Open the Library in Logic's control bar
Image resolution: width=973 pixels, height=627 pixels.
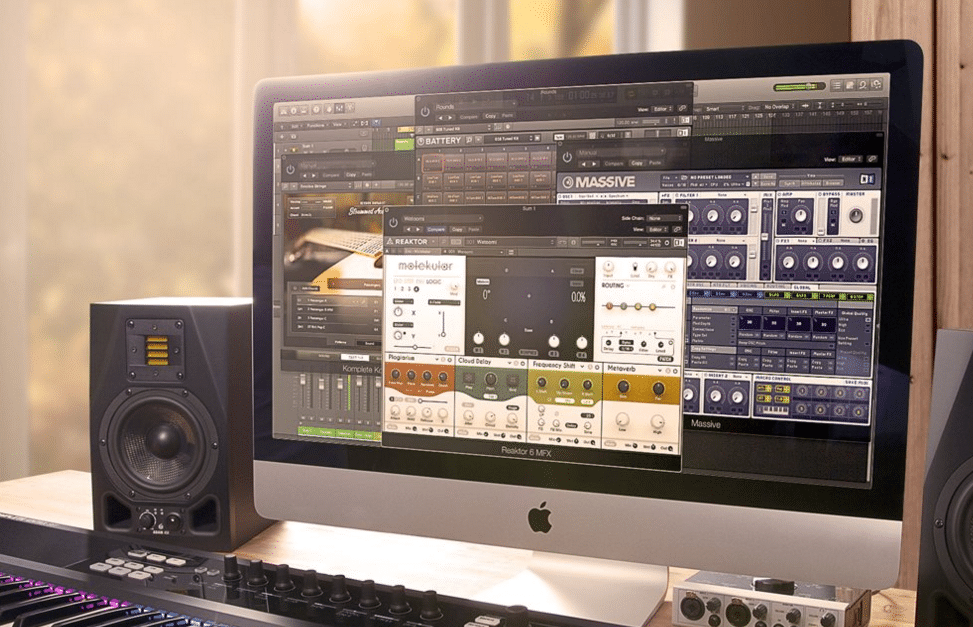[283, 110]
